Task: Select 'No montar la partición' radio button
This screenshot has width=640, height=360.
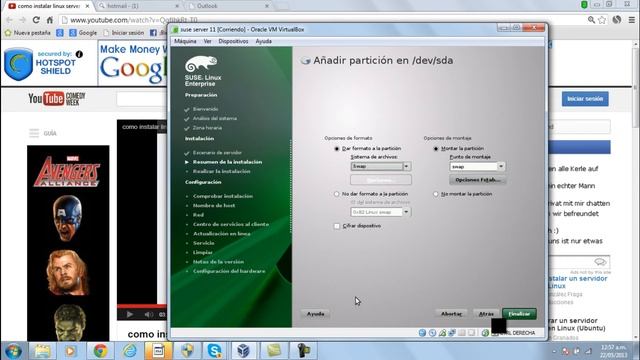Action: (x=436, y=194)
